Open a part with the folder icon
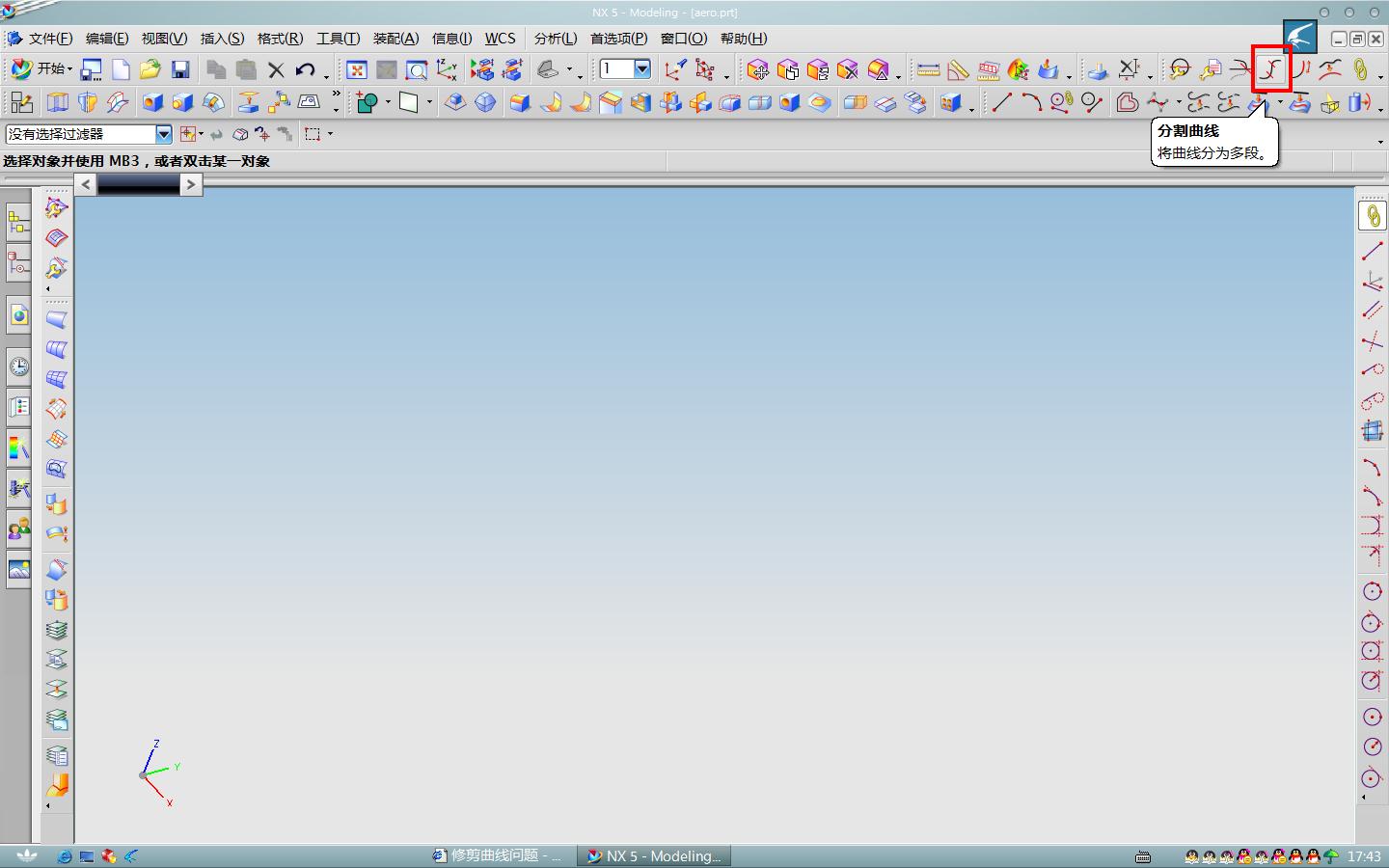 tap(150, 69)
